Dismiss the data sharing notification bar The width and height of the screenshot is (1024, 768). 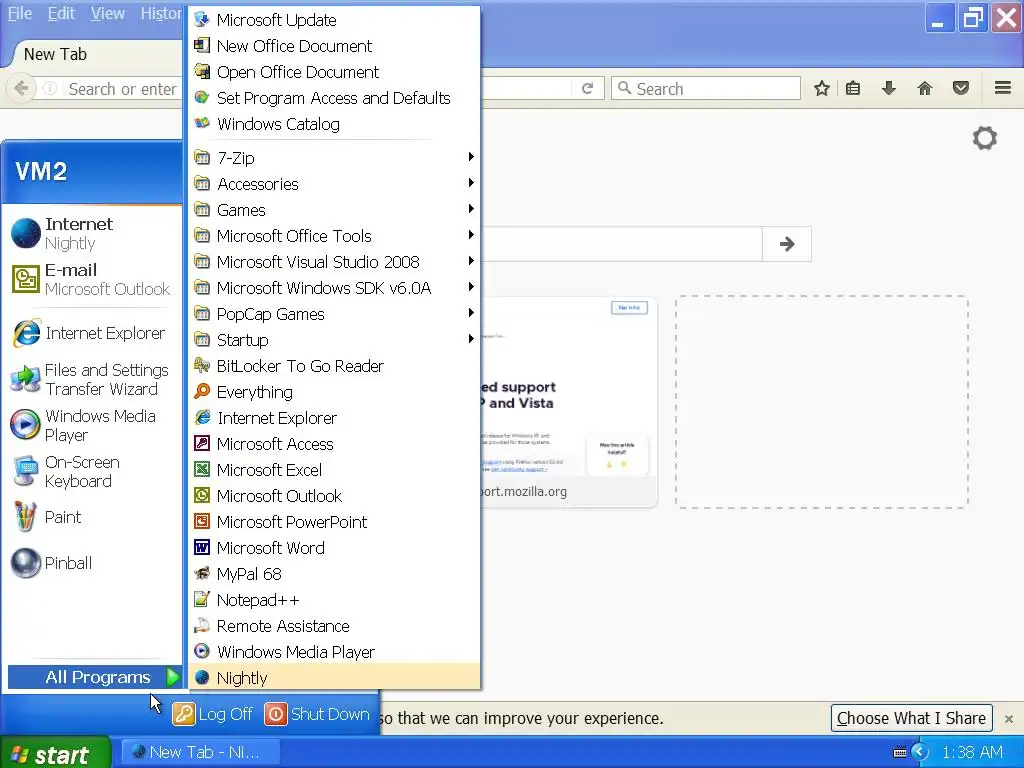click(1009, 719)
